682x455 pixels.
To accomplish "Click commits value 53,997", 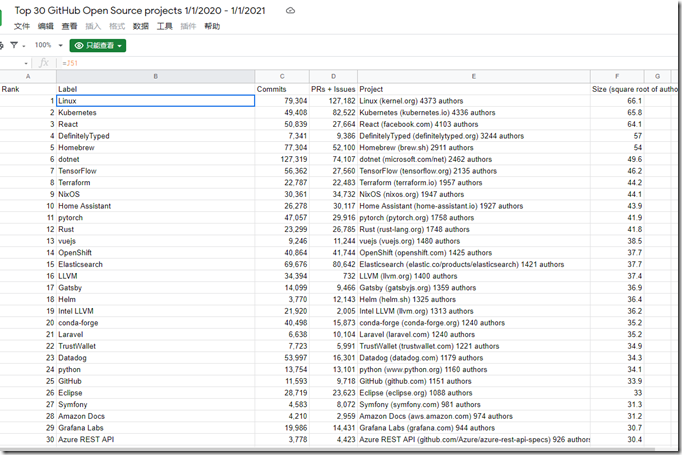I will 282,358.
